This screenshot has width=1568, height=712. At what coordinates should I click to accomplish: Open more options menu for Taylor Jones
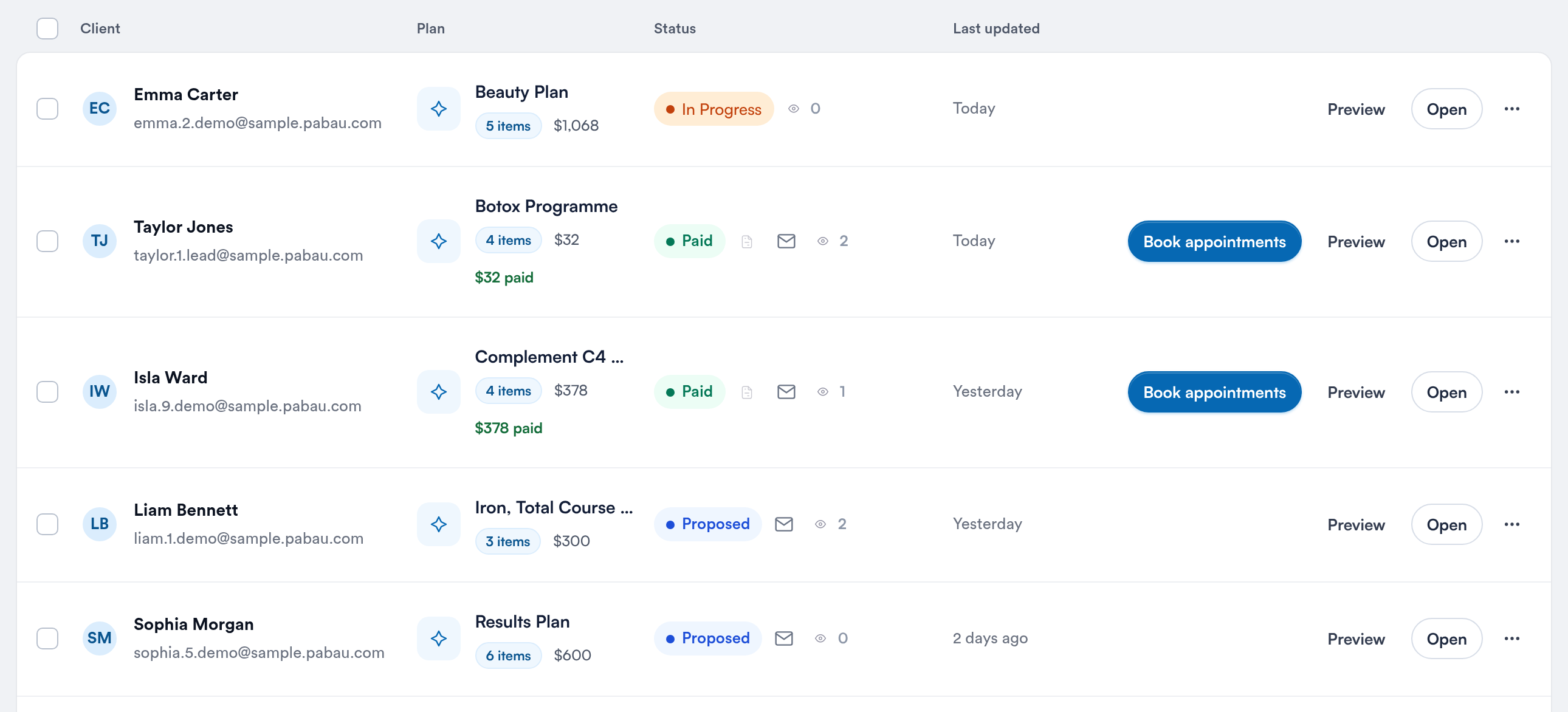point(1512,241)
